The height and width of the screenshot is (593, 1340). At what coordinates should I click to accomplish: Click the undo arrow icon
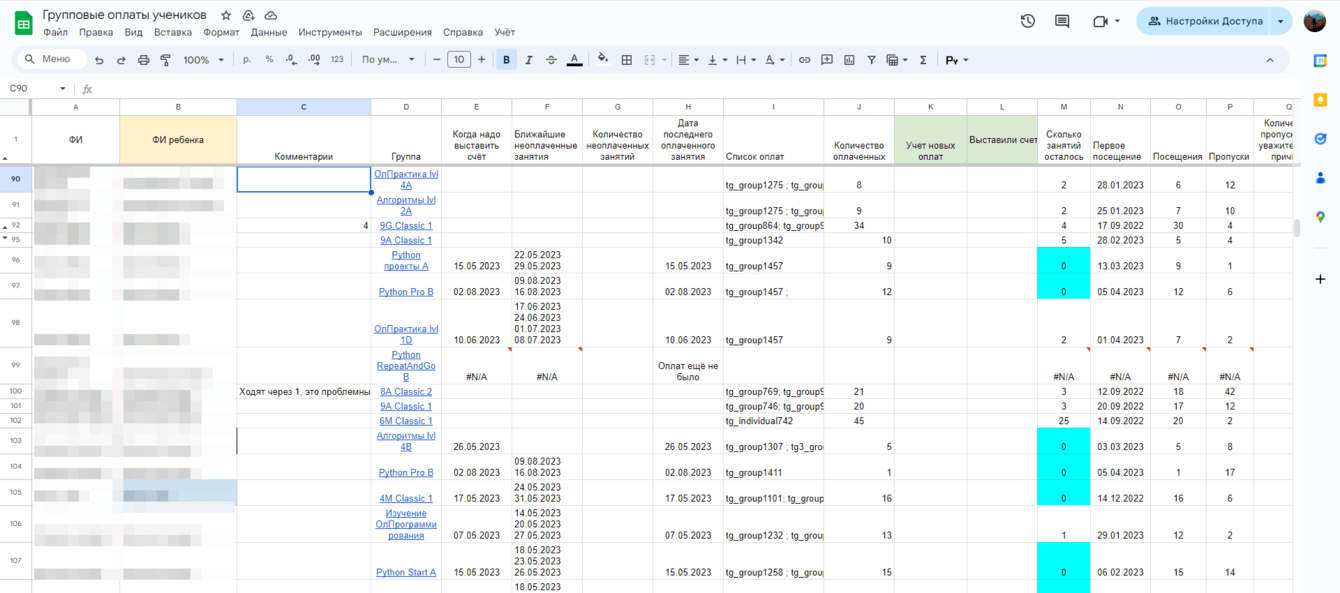click(x=99, y=60)
